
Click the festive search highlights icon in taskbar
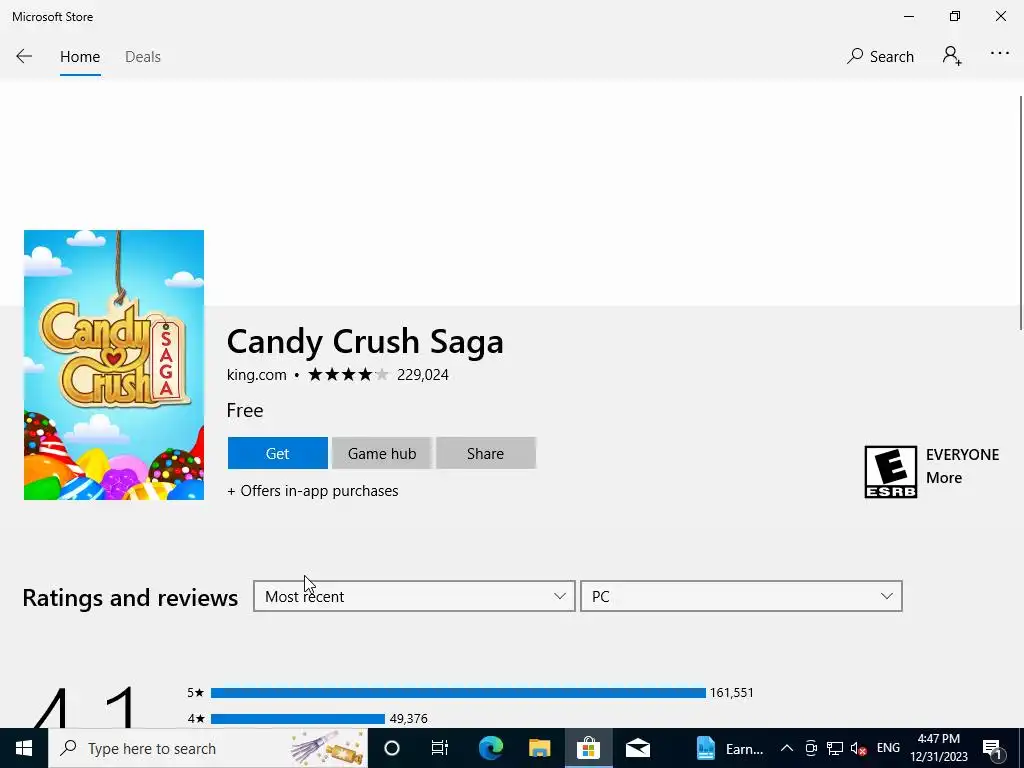pos(328,748)
